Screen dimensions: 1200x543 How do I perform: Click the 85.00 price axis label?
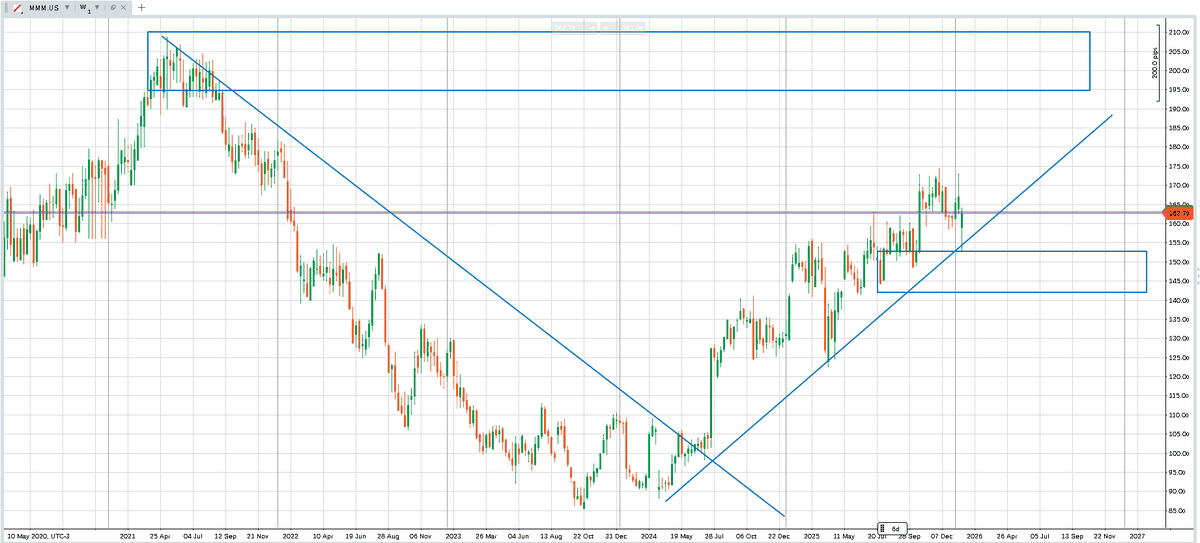1178,511
